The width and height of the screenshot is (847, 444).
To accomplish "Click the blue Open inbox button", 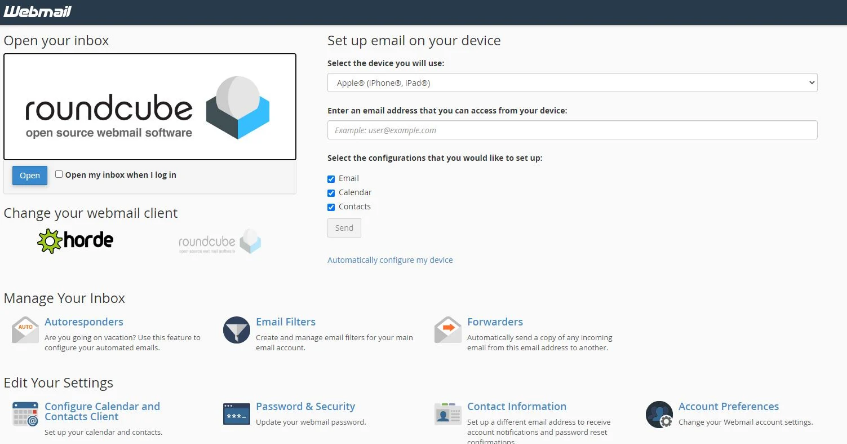I will (30, 176).
